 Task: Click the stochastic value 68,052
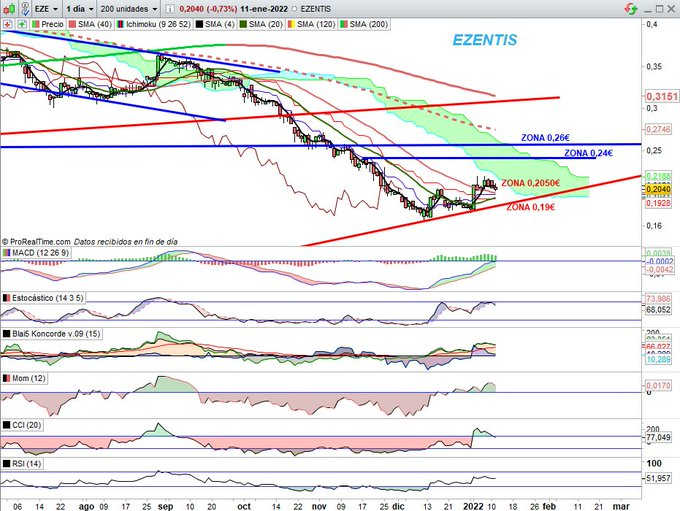click(658, 310)
